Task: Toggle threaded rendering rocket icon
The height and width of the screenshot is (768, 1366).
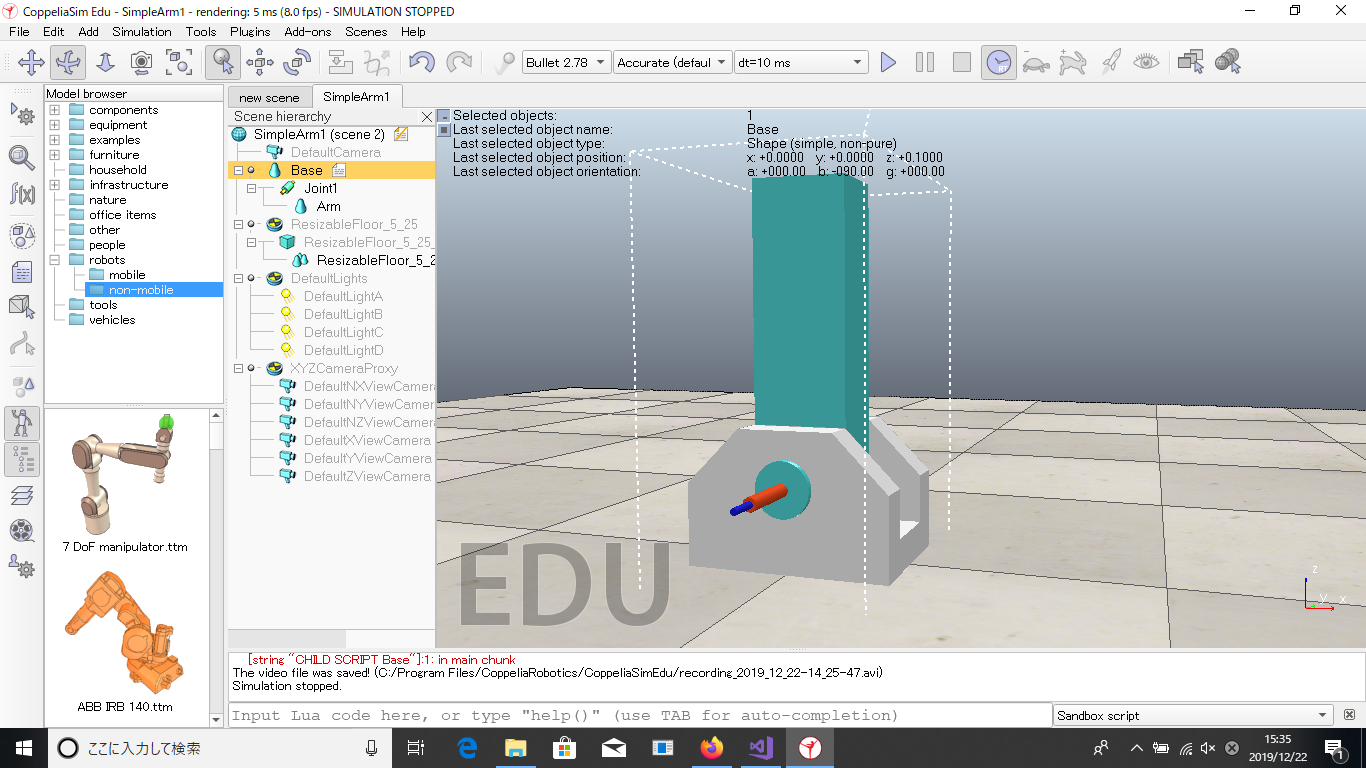Action: 1109,62
